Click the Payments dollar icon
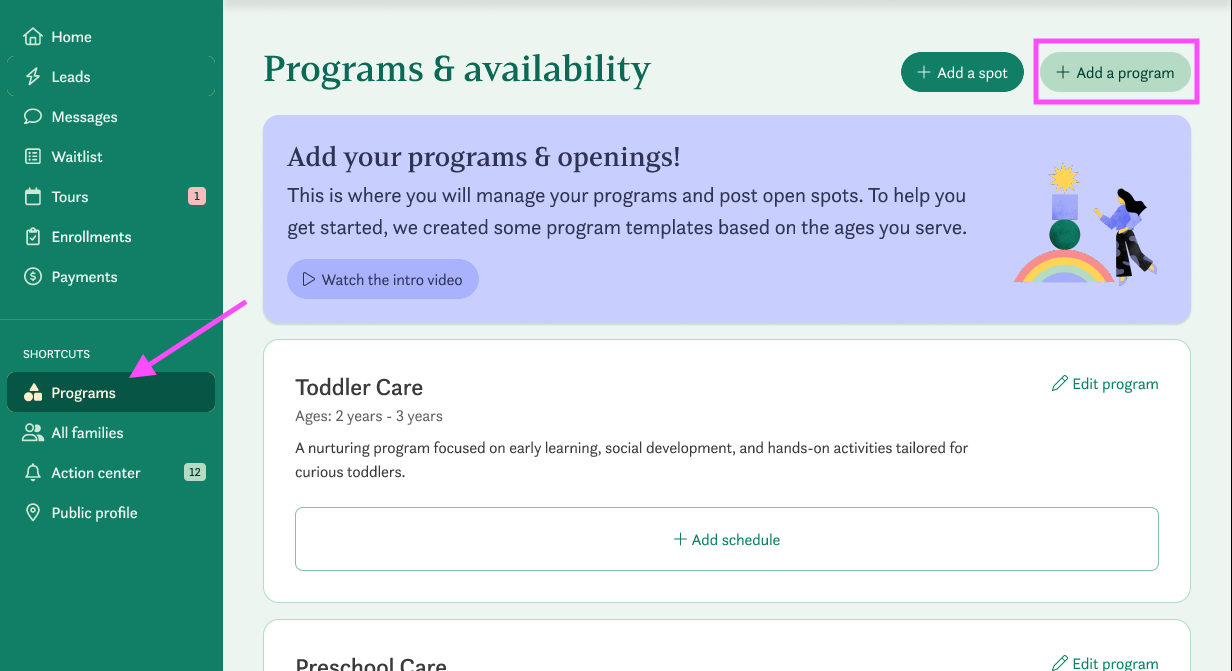 (33, 277)
